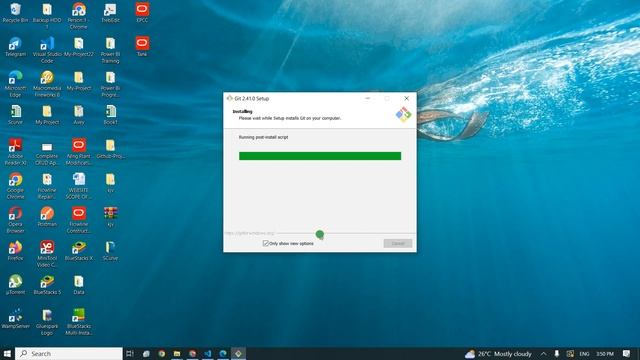The width and height of the screenshot is (640, 360).
Task: Open the Backup HDD 1 desktop shortcut
Action: pos(47,16)
